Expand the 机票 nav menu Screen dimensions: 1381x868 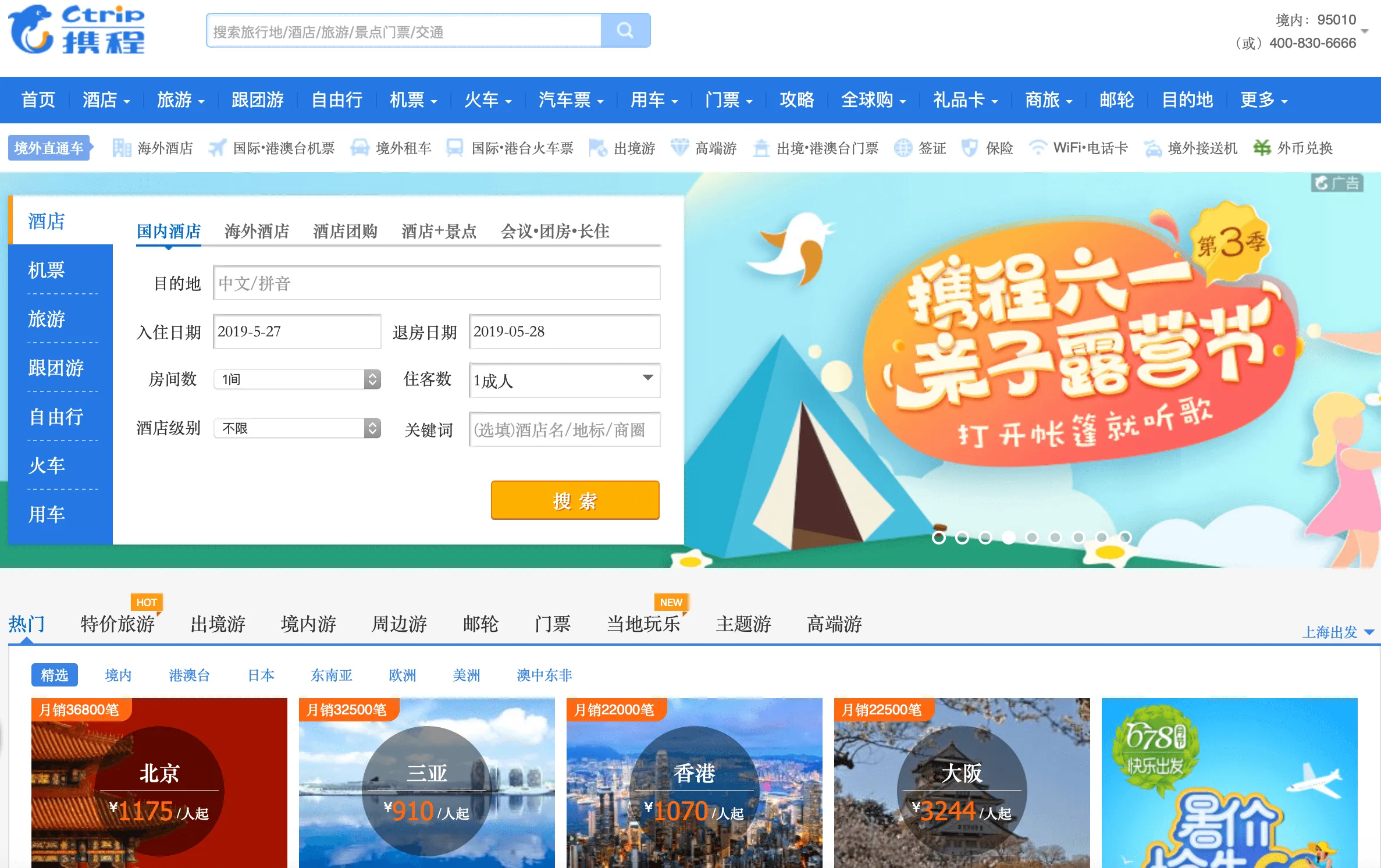[414, 100]
